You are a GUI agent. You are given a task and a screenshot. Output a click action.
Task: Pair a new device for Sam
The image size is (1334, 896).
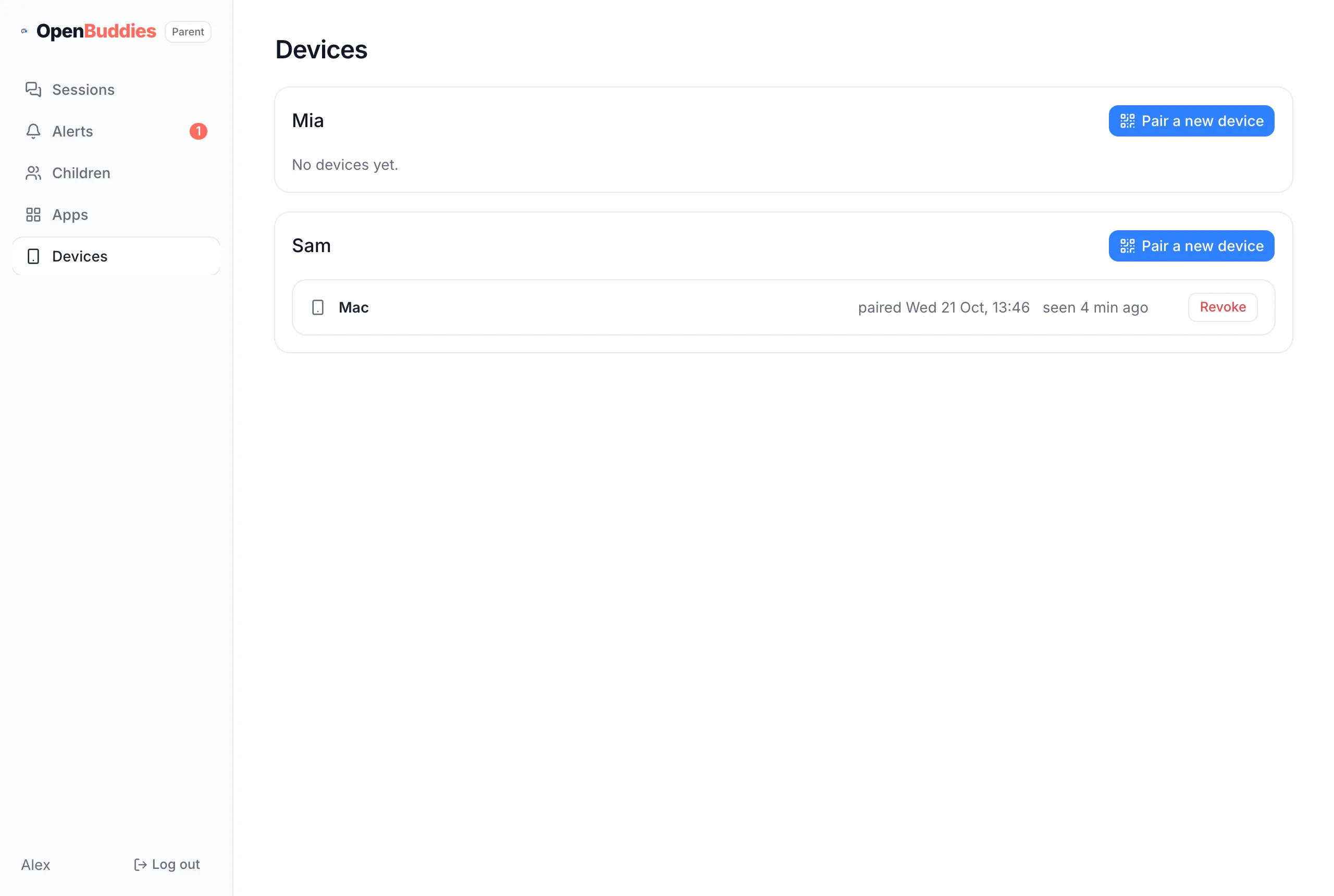[x=1191, y=246]
